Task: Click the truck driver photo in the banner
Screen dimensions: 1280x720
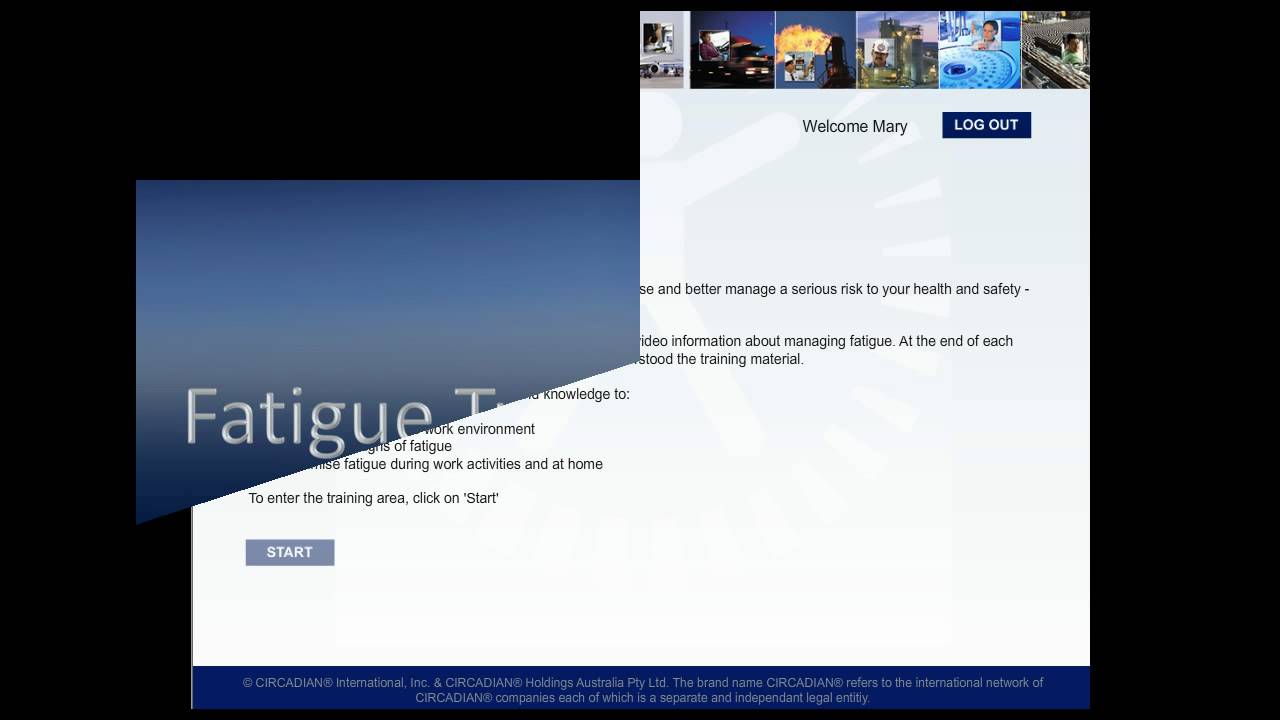Action: (732, 50)
